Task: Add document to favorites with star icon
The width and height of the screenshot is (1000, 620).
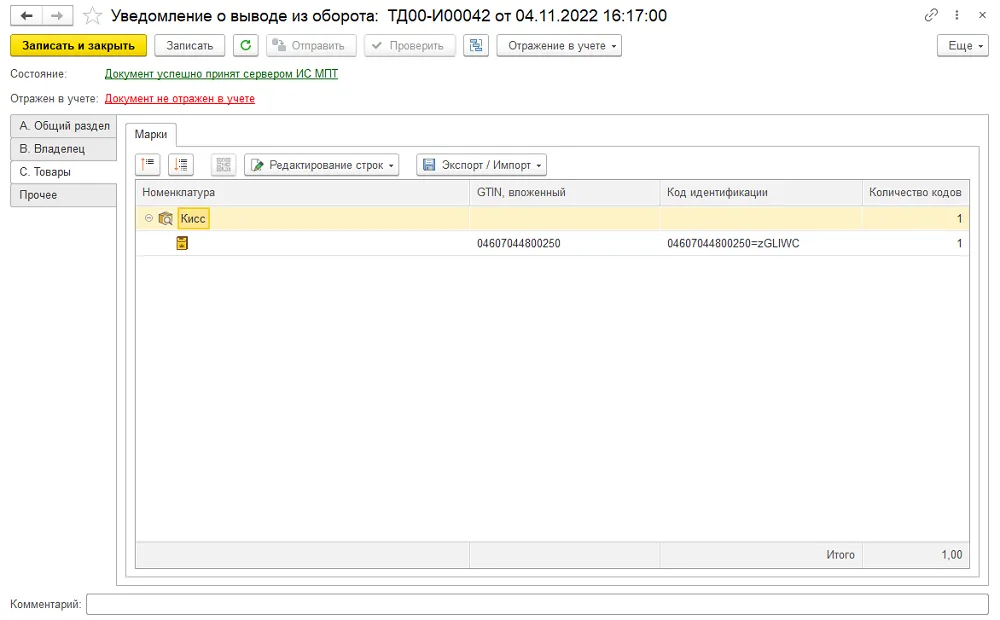Action: coord(92,15)
